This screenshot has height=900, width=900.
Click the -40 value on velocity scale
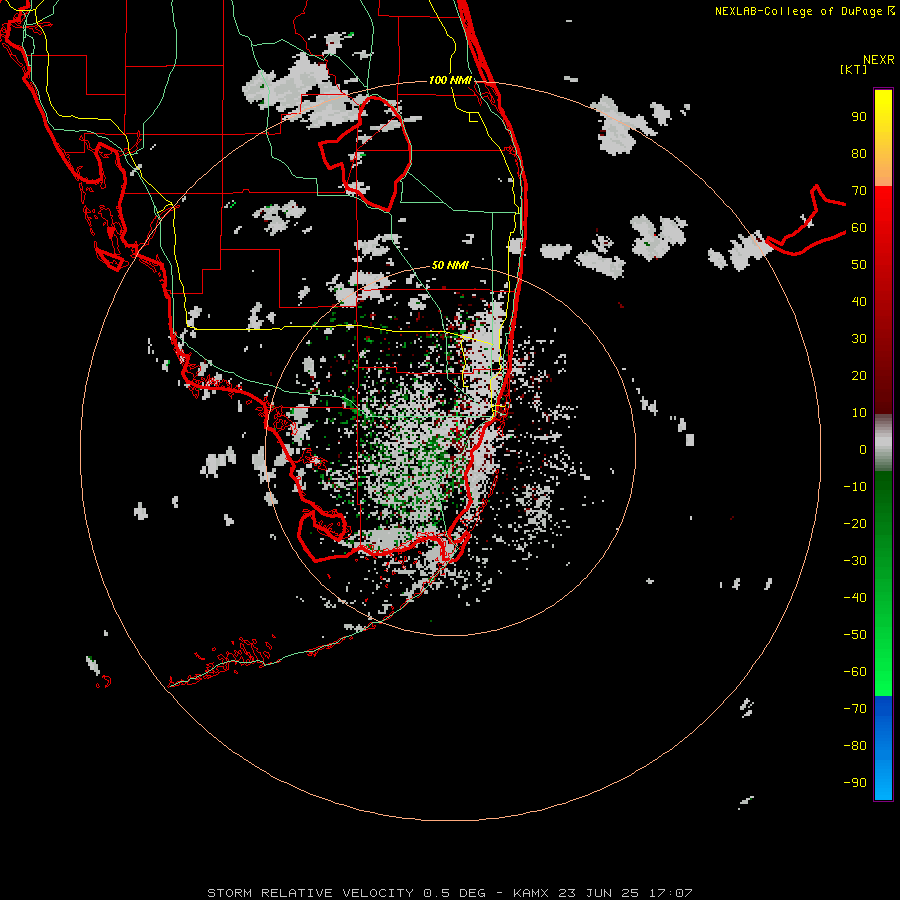pyautogui.click(x=855, y=598)
